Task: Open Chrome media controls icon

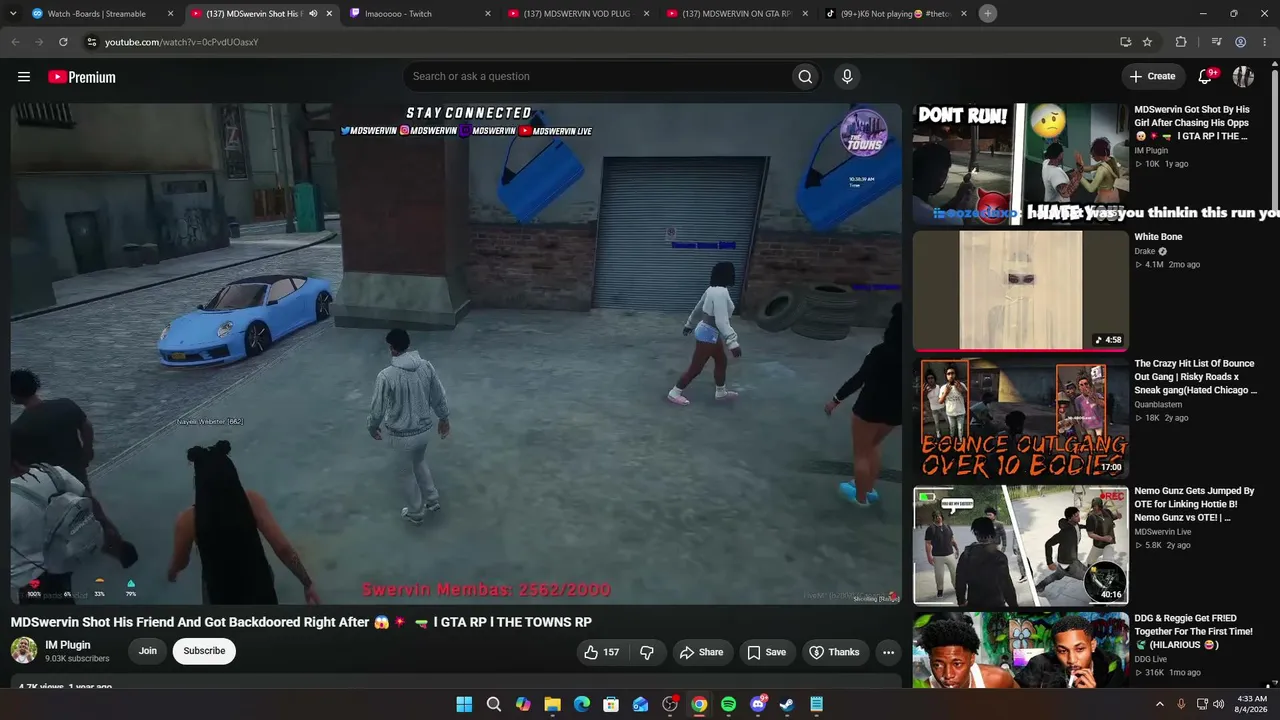Action: click(1216, 42)
